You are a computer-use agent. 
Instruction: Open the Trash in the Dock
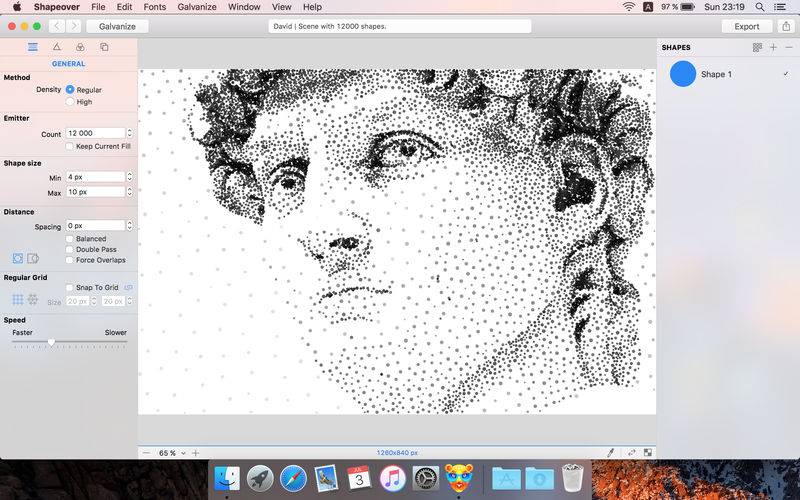[572, 478]
